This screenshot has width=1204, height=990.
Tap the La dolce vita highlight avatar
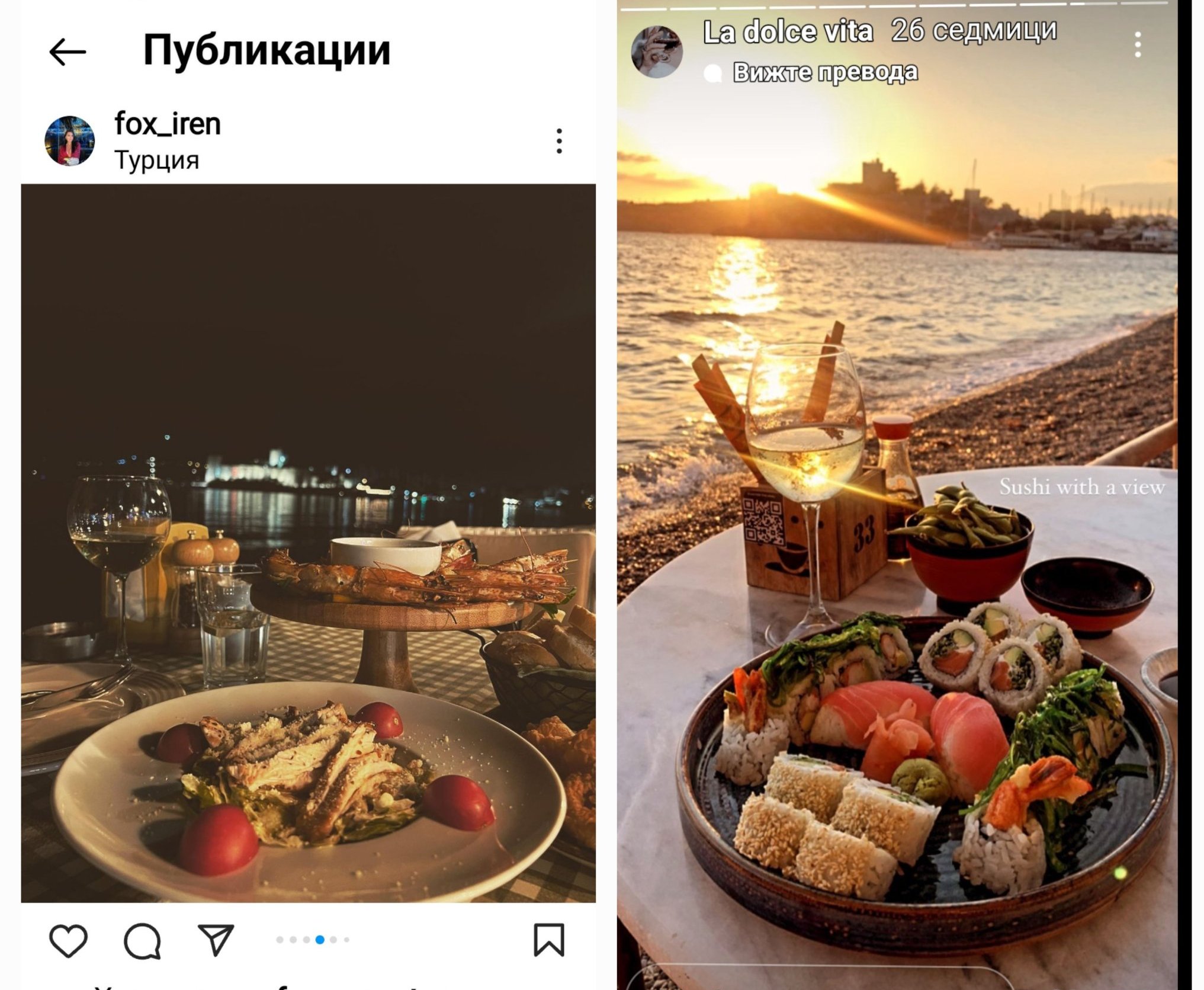pos(657,52)
